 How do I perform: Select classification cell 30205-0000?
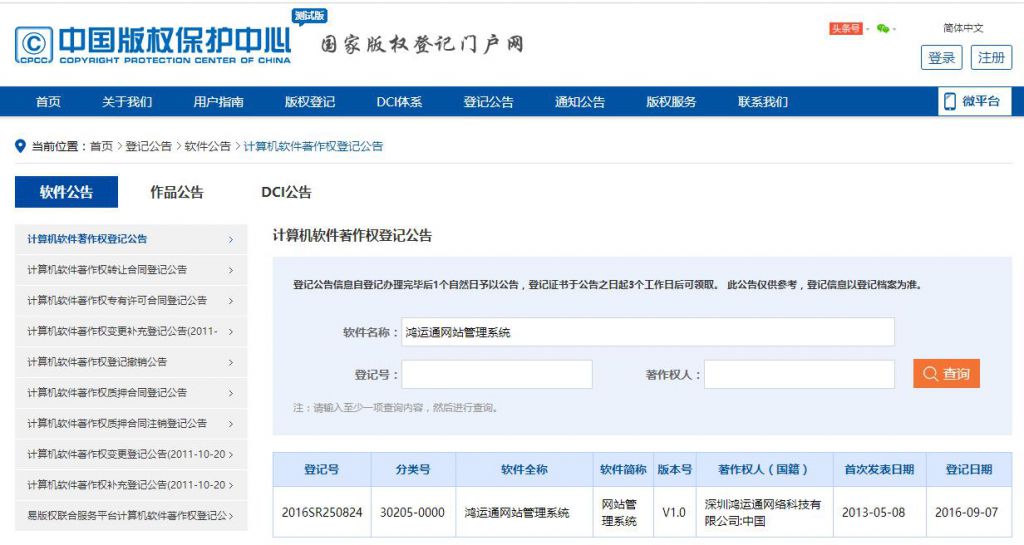coord(413,512)
